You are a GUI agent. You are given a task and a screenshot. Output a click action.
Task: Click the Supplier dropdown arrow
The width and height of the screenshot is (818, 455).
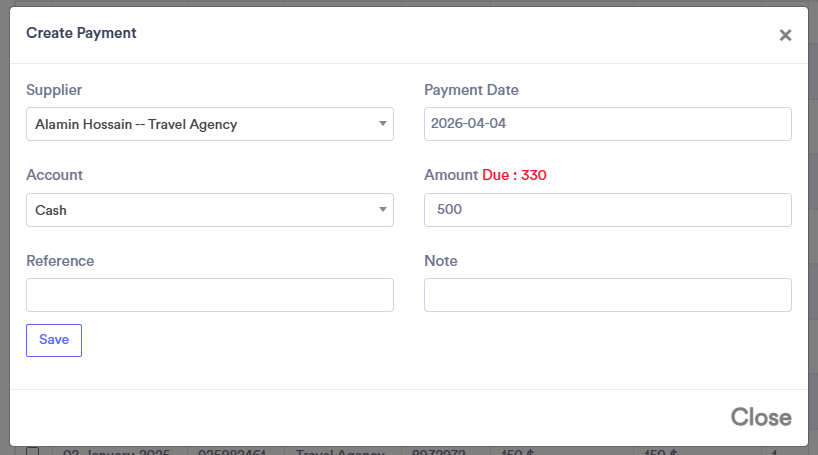[x=382, y=124]
